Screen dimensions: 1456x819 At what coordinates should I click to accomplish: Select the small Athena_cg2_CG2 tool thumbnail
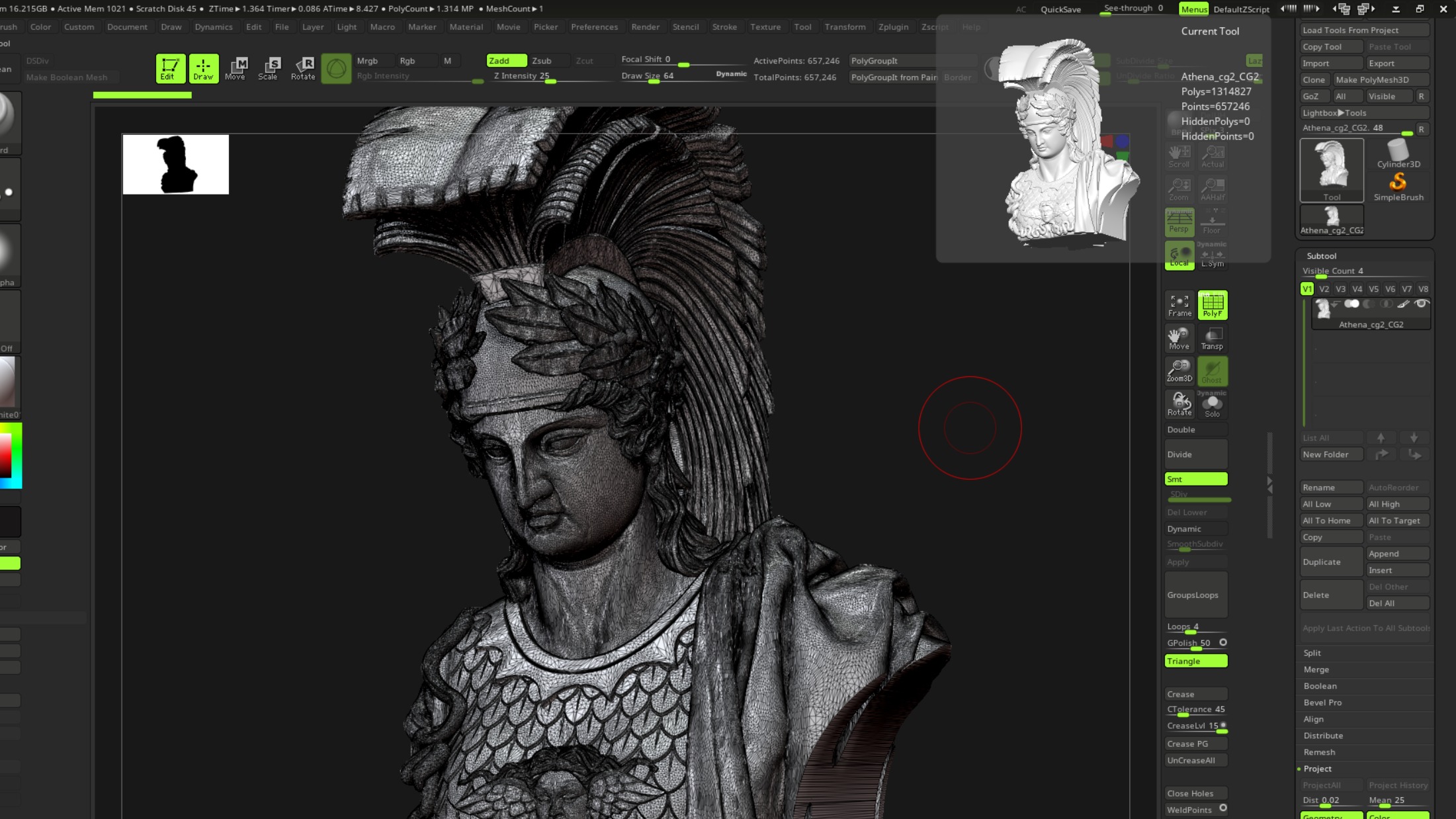[1332, 220]
